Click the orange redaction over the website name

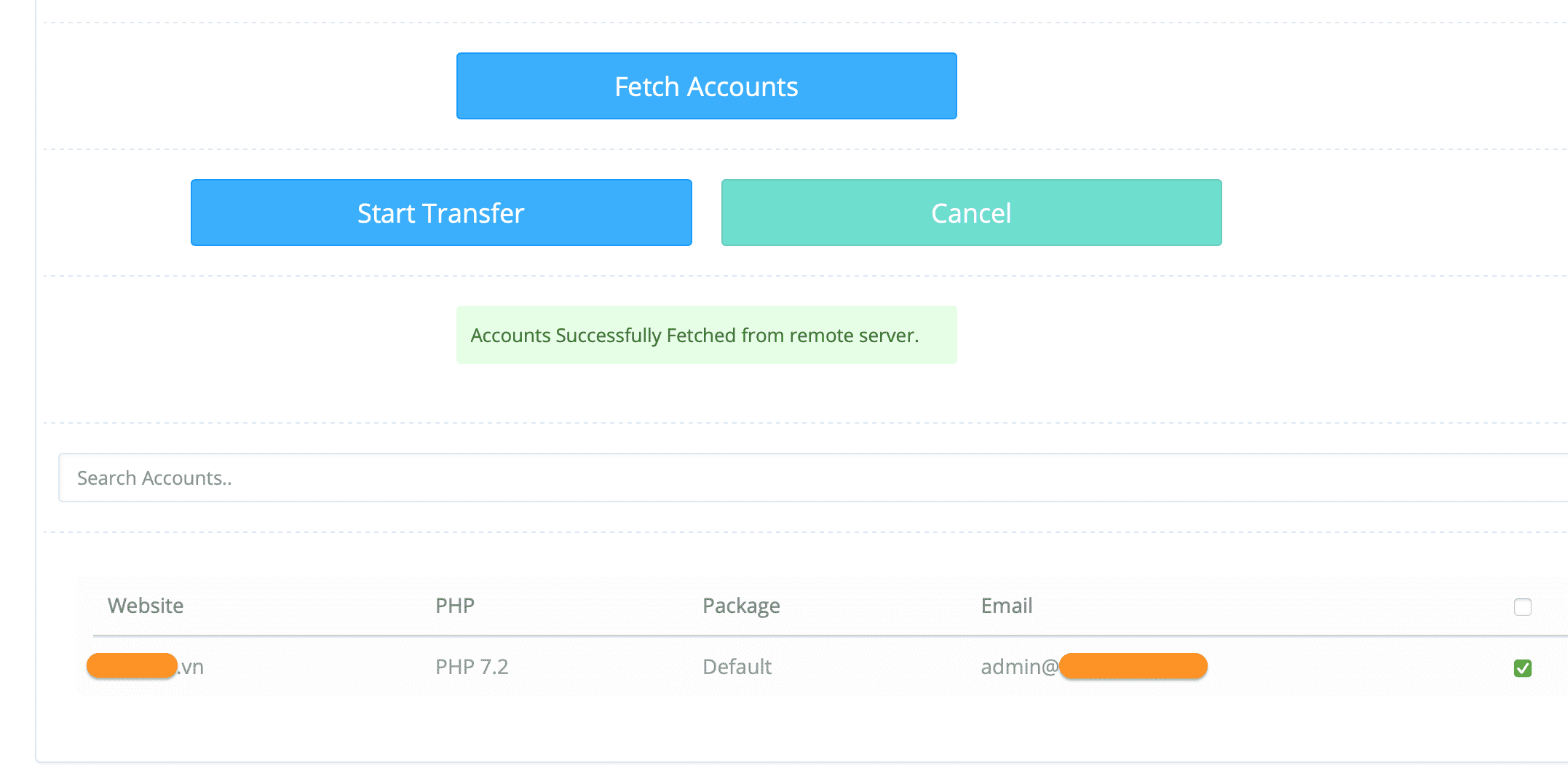132,666
